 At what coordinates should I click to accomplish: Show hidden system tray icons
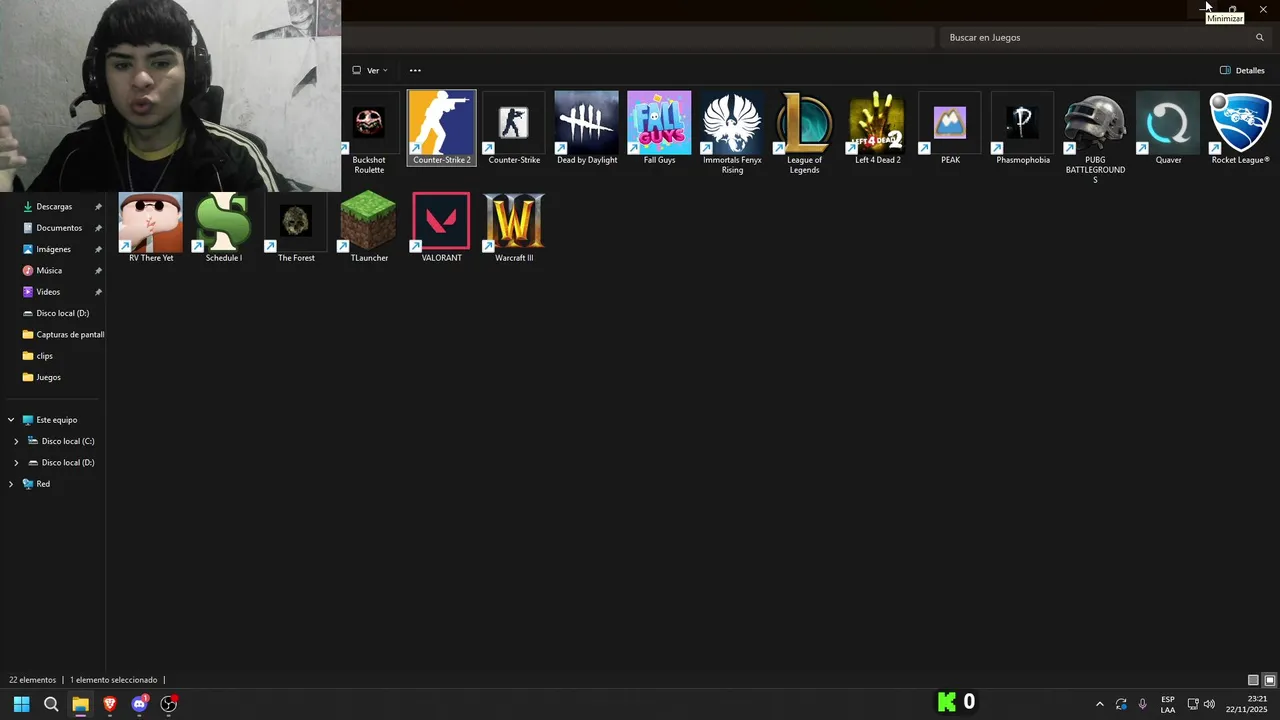click(1099, 704)
